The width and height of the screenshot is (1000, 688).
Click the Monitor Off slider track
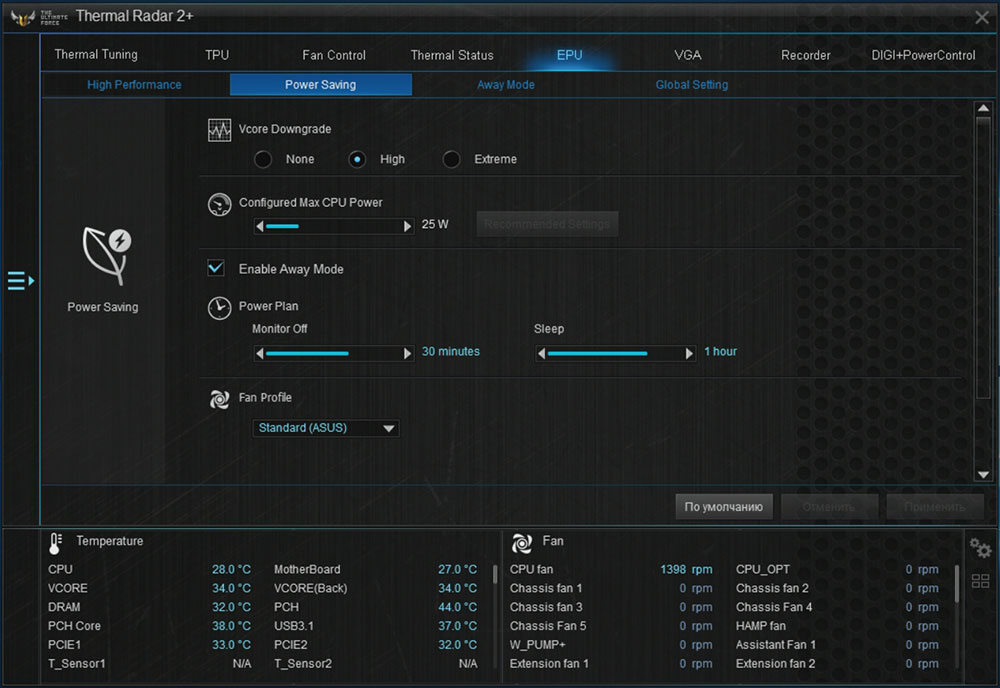click(334, 353)
